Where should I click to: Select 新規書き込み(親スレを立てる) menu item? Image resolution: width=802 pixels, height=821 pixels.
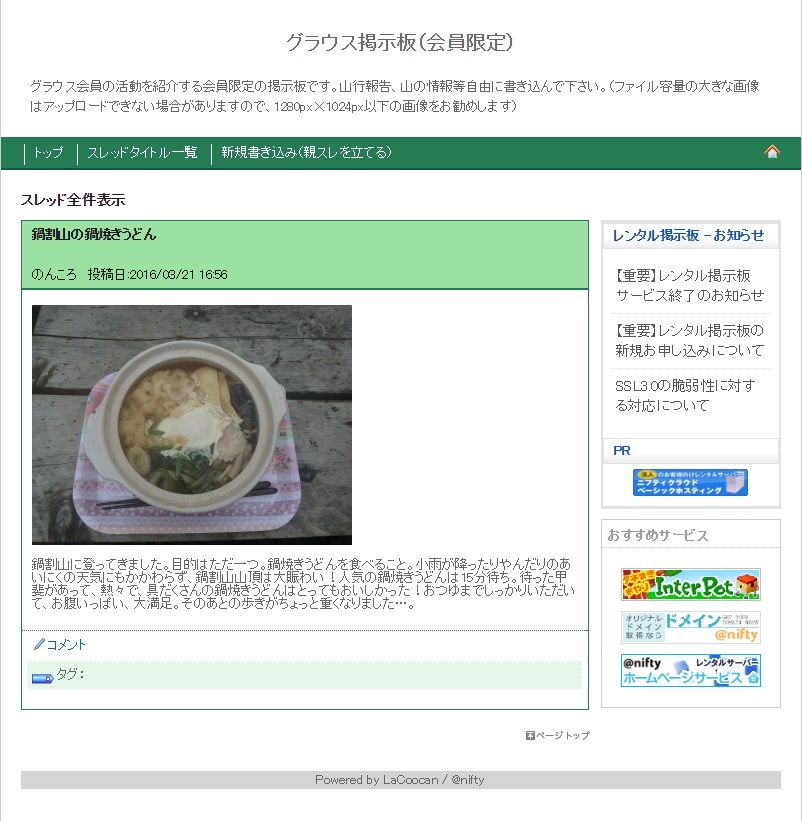click(306, 152)
